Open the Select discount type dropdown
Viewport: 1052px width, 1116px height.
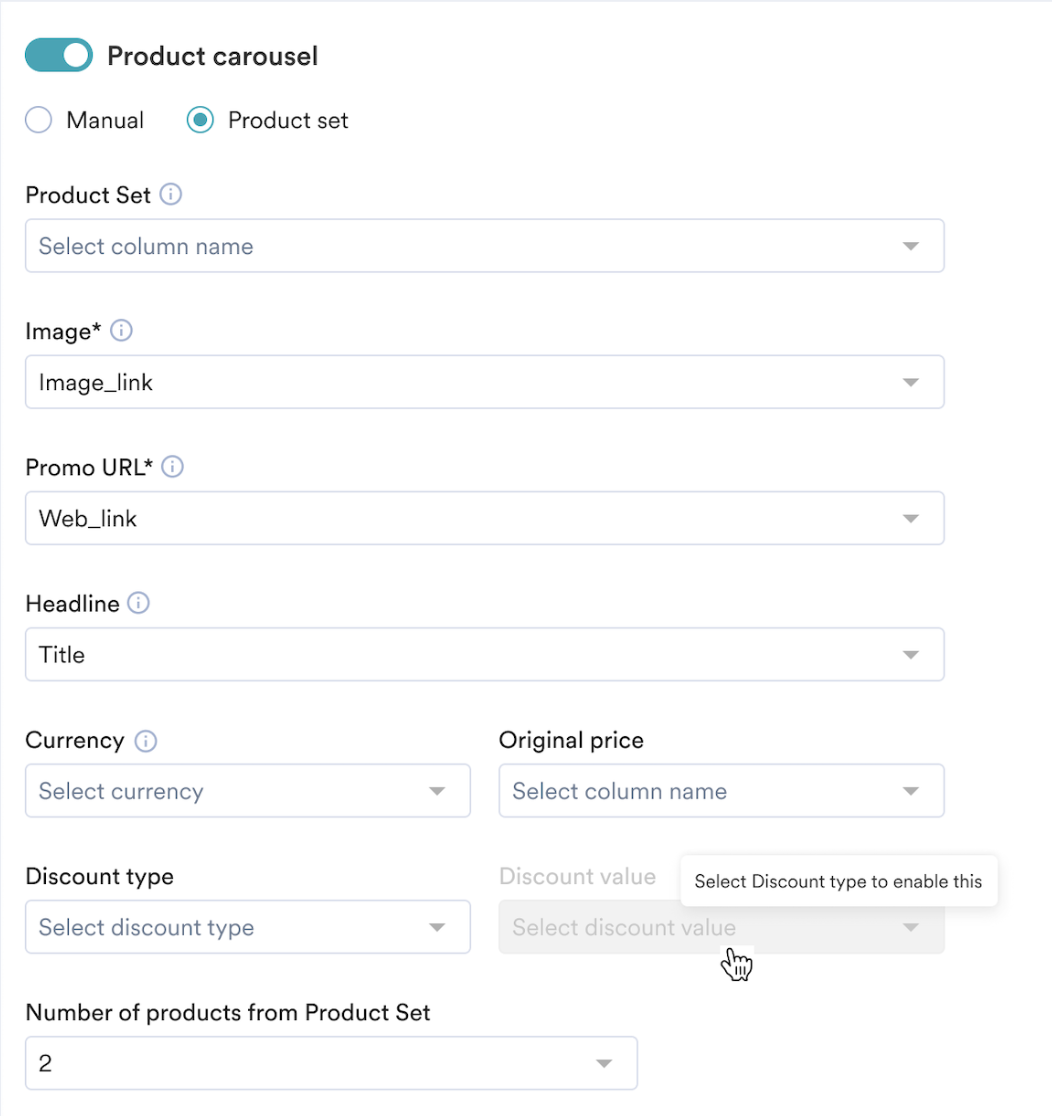point(247,927)
